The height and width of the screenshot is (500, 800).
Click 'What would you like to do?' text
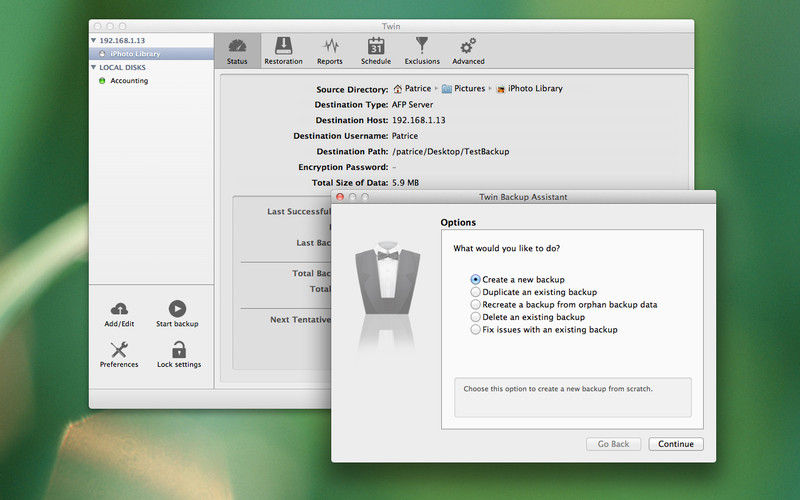[506, 248]
